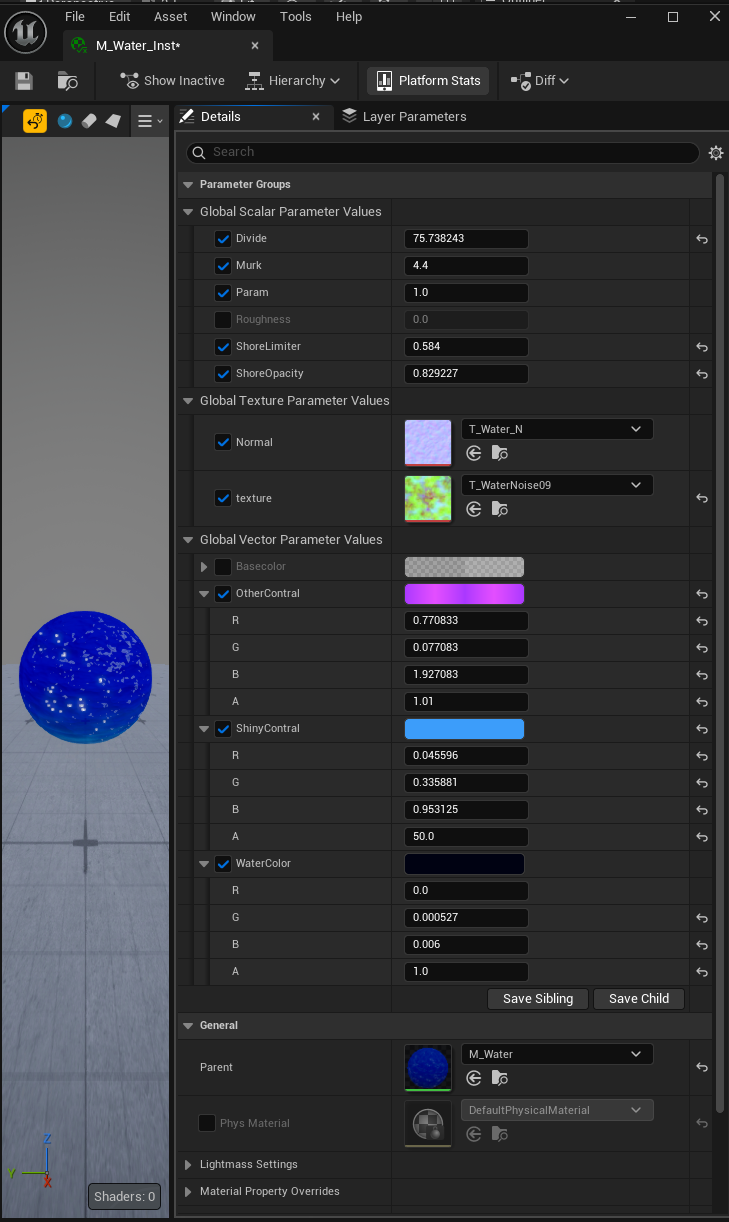The height and width of the screenshot is (1222, 729).
Task: Toggle the realtime viewport icon in preview
Action: pyautogui.click(x=35, y=121)
